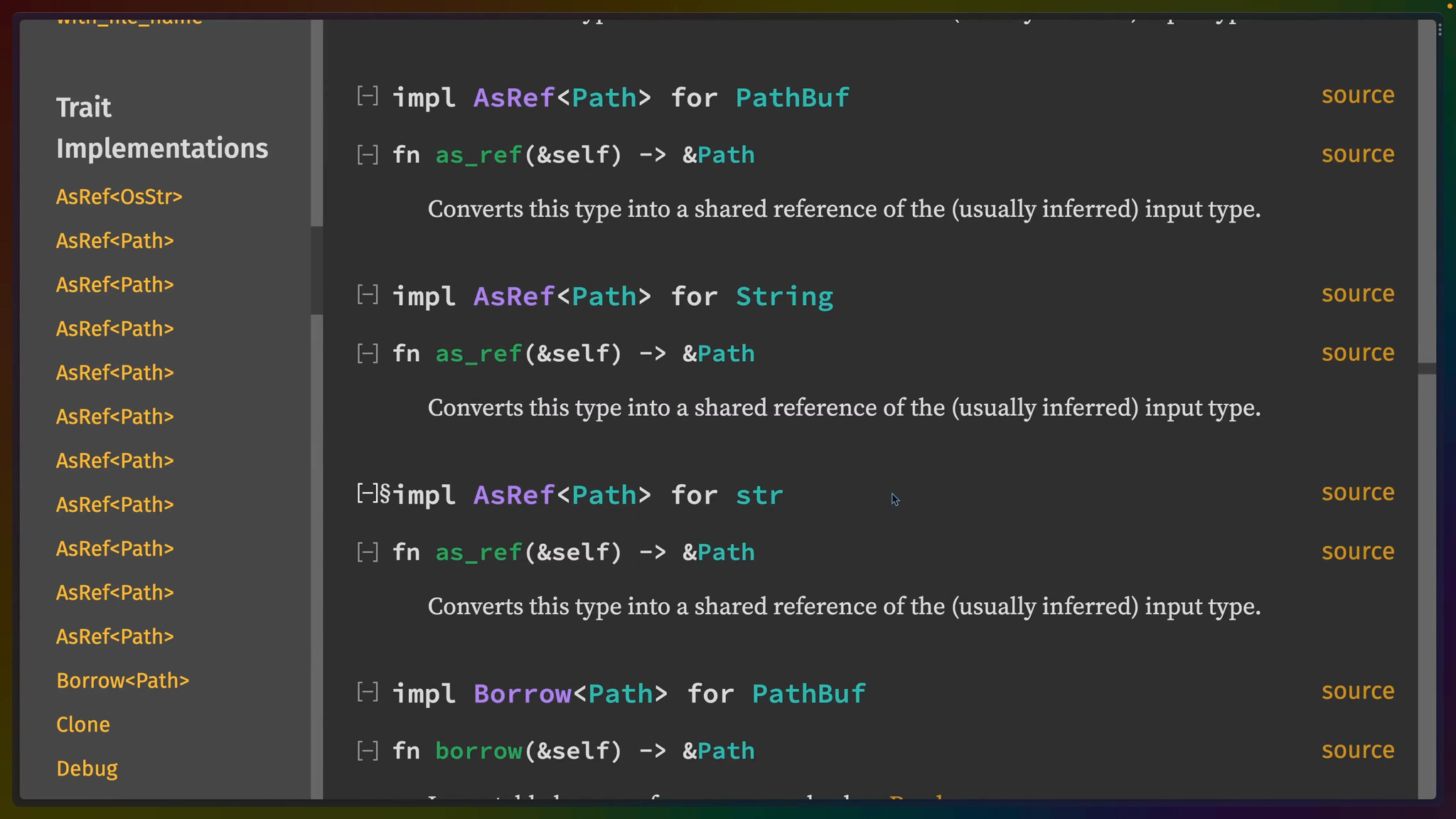Collapse the as_ref method under String impl
Screen dimensions: 1456x819
point(367,353)
